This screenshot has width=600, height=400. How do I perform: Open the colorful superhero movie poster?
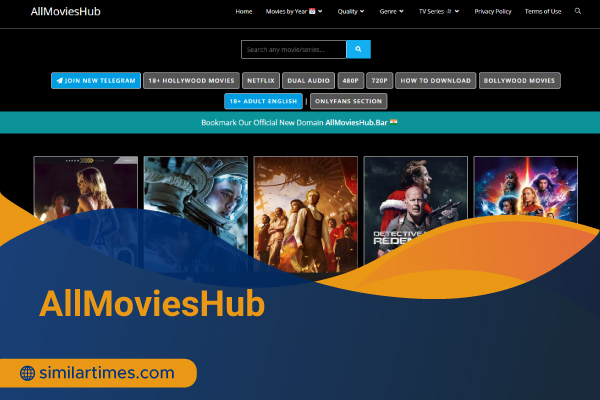526,188
